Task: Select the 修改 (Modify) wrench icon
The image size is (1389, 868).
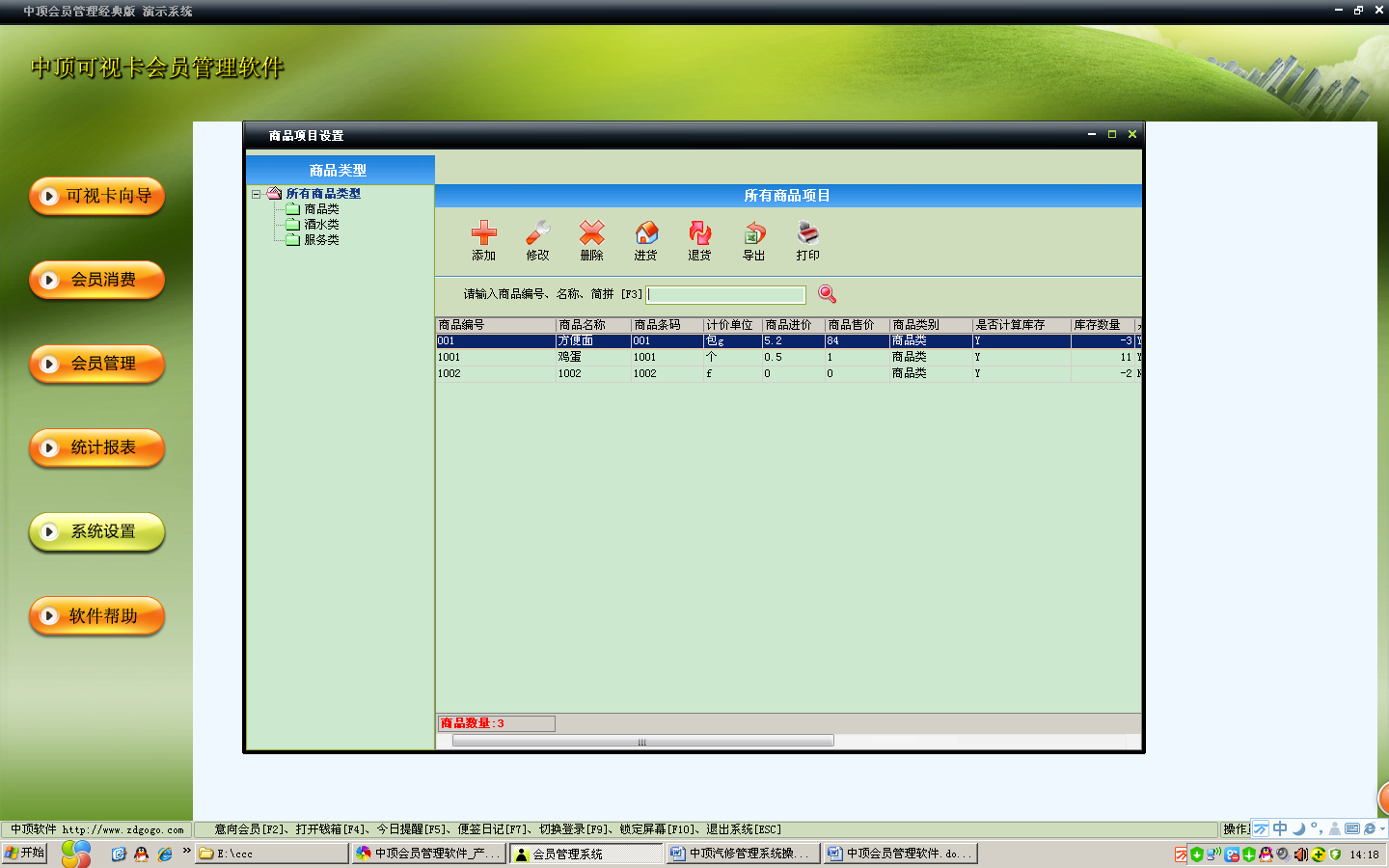Action: click(537, 240)
